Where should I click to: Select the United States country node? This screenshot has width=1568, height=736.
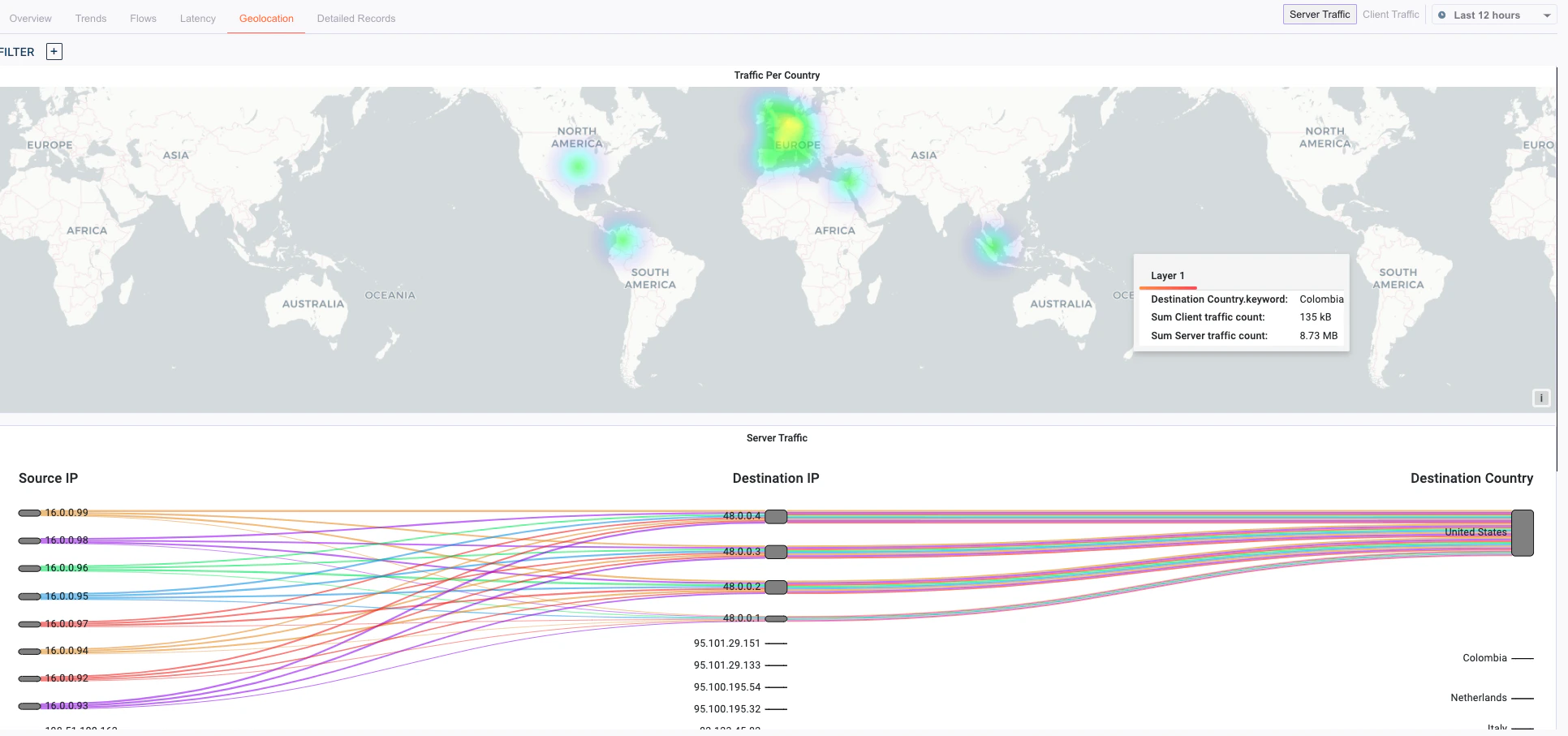pos(1523,532)
